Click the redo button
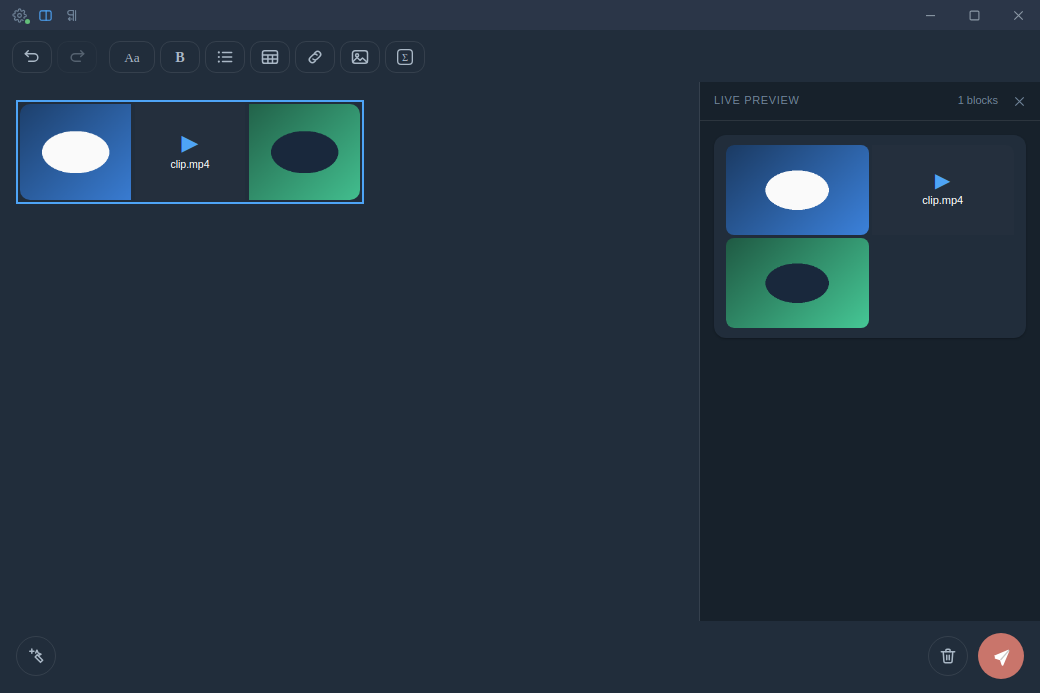 click(x=77, y=57)
